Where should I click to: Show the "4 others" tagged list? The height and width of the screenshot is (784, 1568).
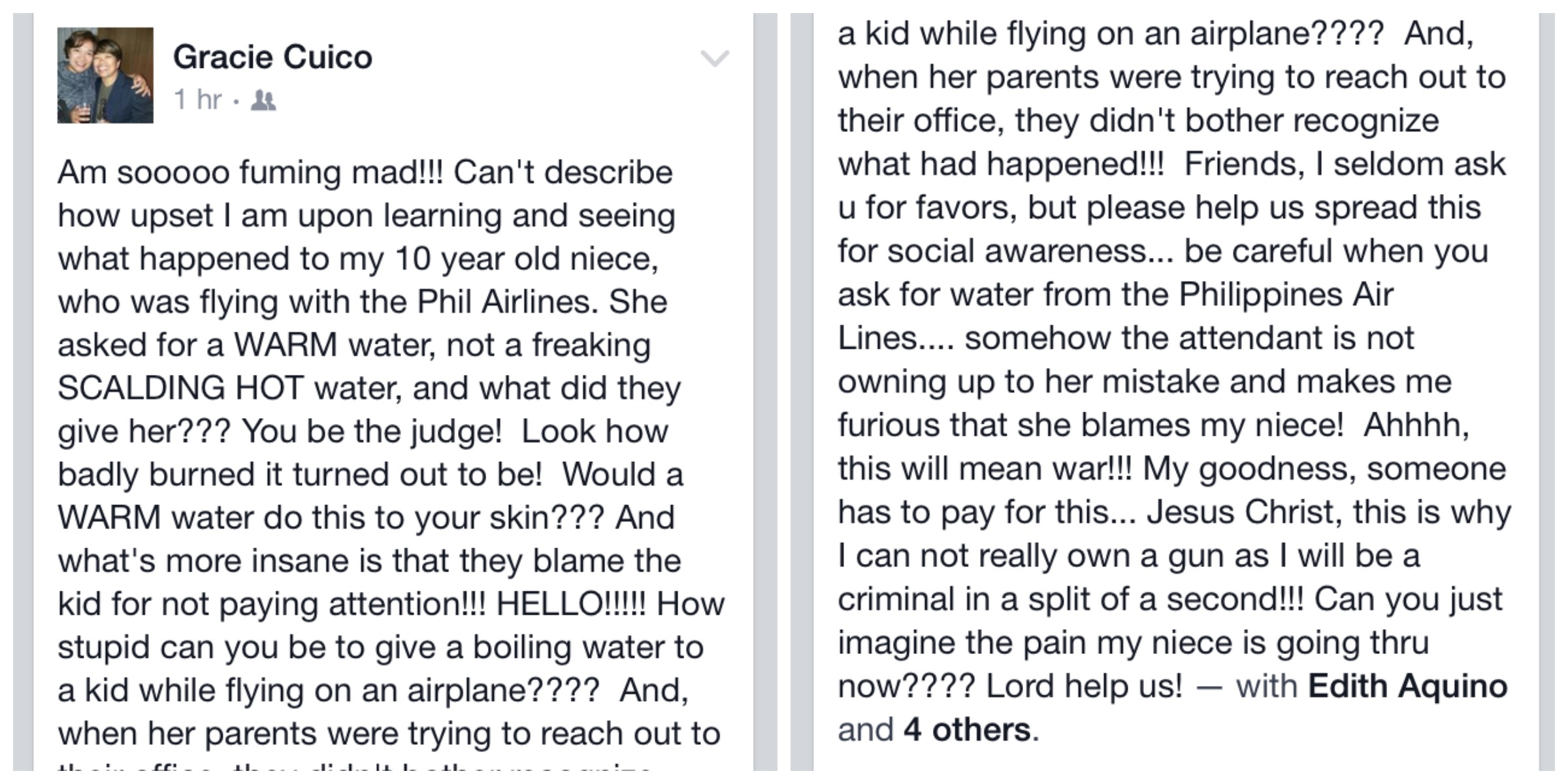tap(967, 730)
